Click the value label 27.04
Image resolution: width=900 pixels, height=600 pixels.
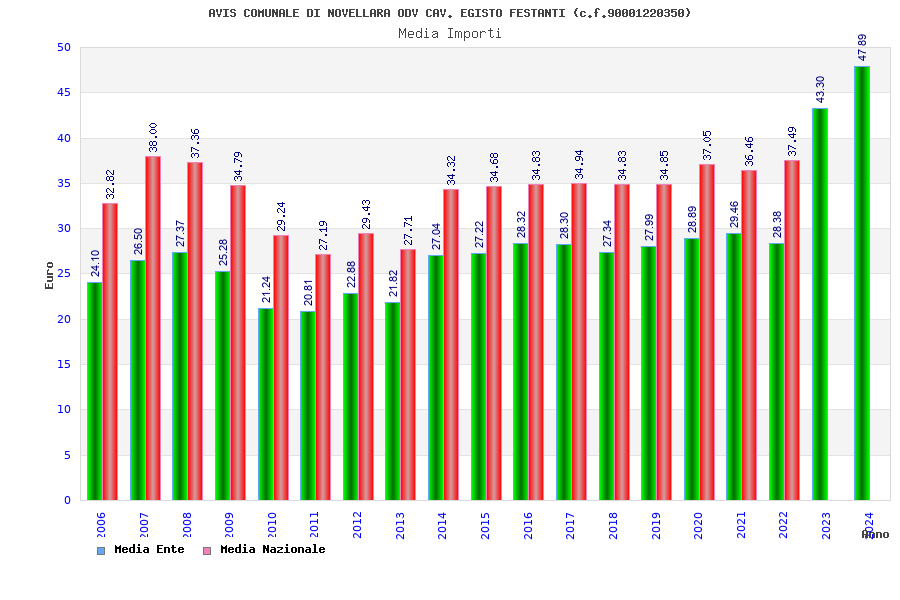click(436, 237)
